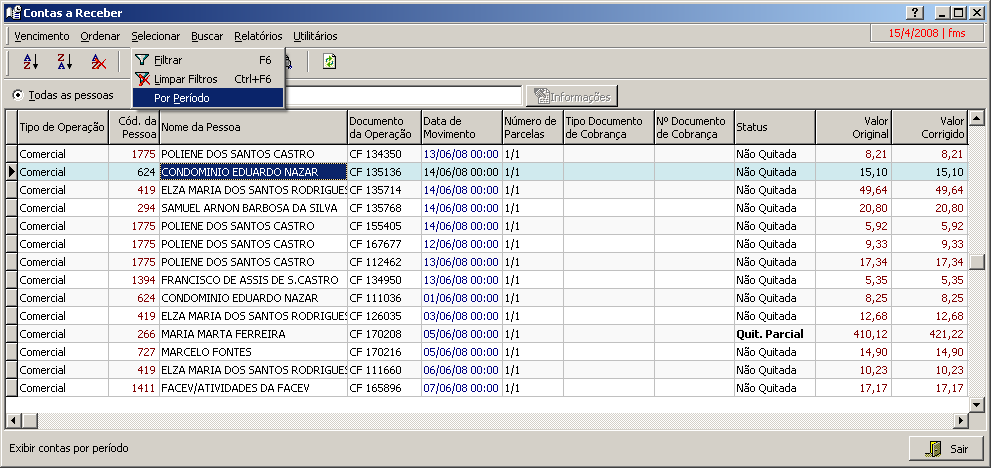This screenshot has width=991, height=468.
Task: Click the date cell 01/06/08 00:00
Action: pyautogui.click(x=462, y=298)
